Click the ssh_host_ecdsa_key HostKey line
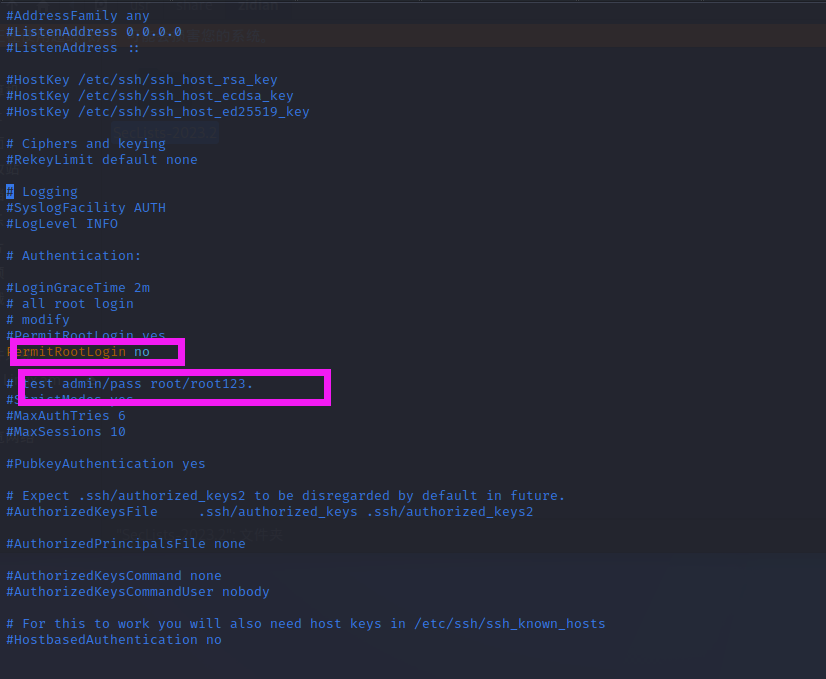The height and width of the screenshot is (679, 826). pos(150,96)
